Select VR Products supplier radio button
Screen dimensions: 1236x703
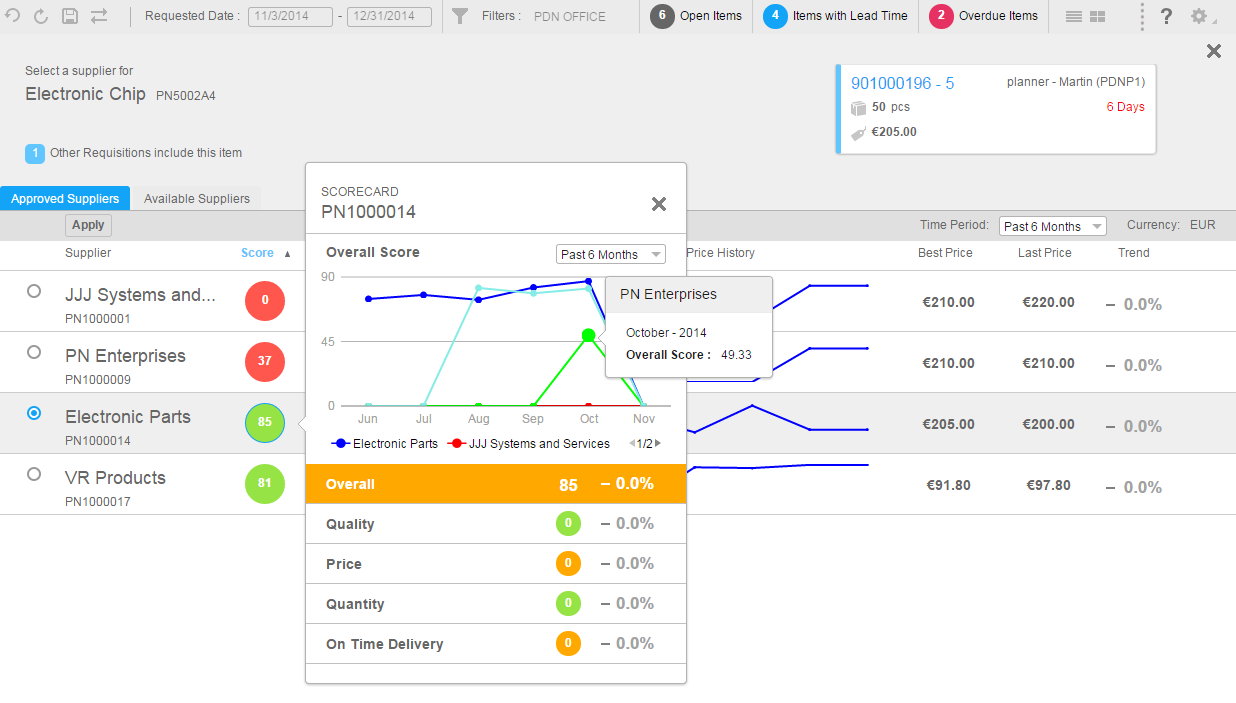[x=34, y=474]
